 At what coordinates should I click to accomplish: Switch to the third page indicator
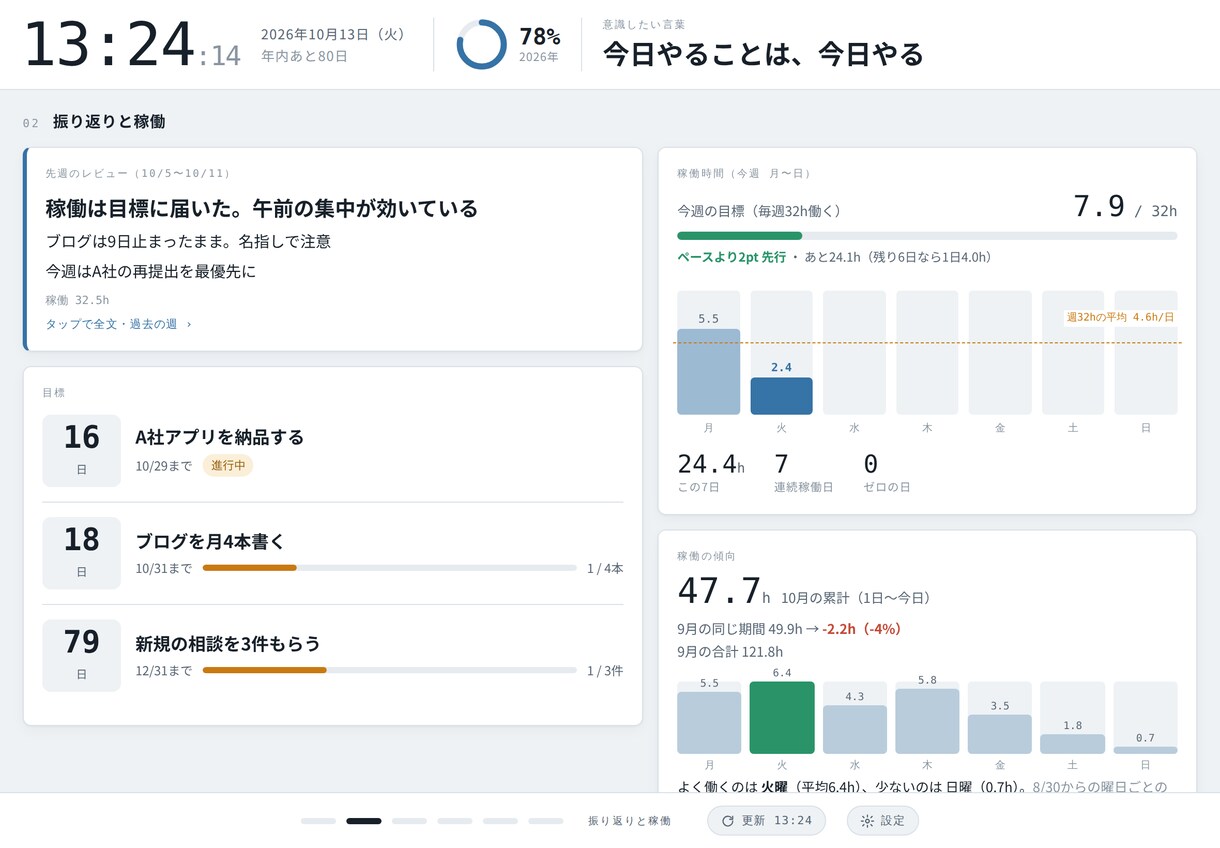tap(409, 821)
